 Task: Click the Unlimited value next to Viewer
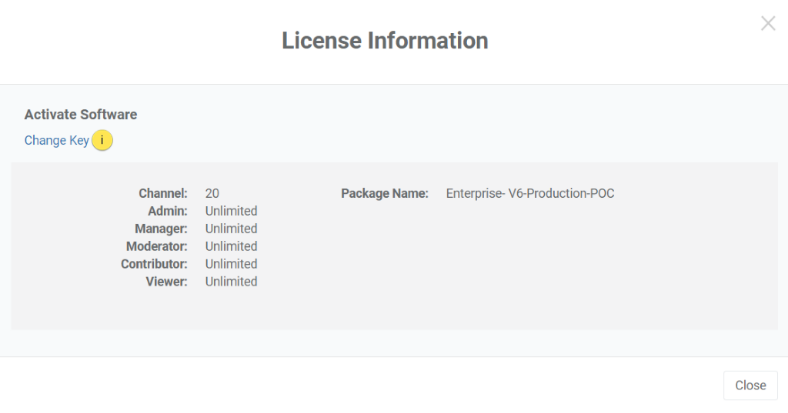pos(231,282)
